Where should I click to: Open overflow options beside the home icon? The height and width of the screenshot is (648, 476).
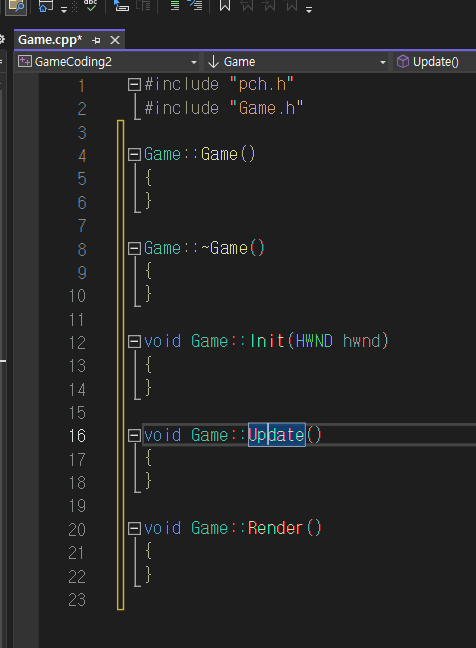click(64, 9)
